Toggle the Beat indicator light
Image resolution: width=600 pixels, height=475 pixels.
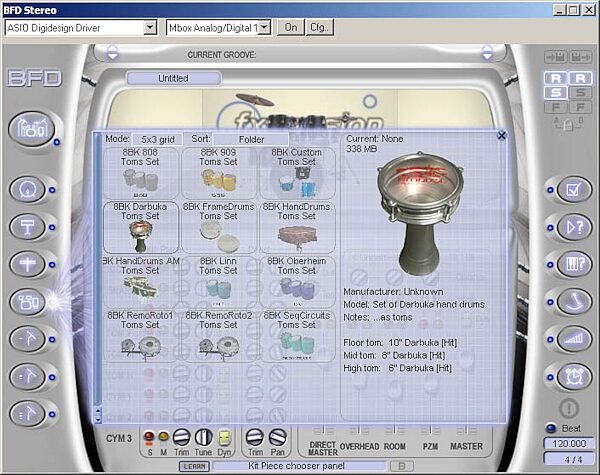551,428
